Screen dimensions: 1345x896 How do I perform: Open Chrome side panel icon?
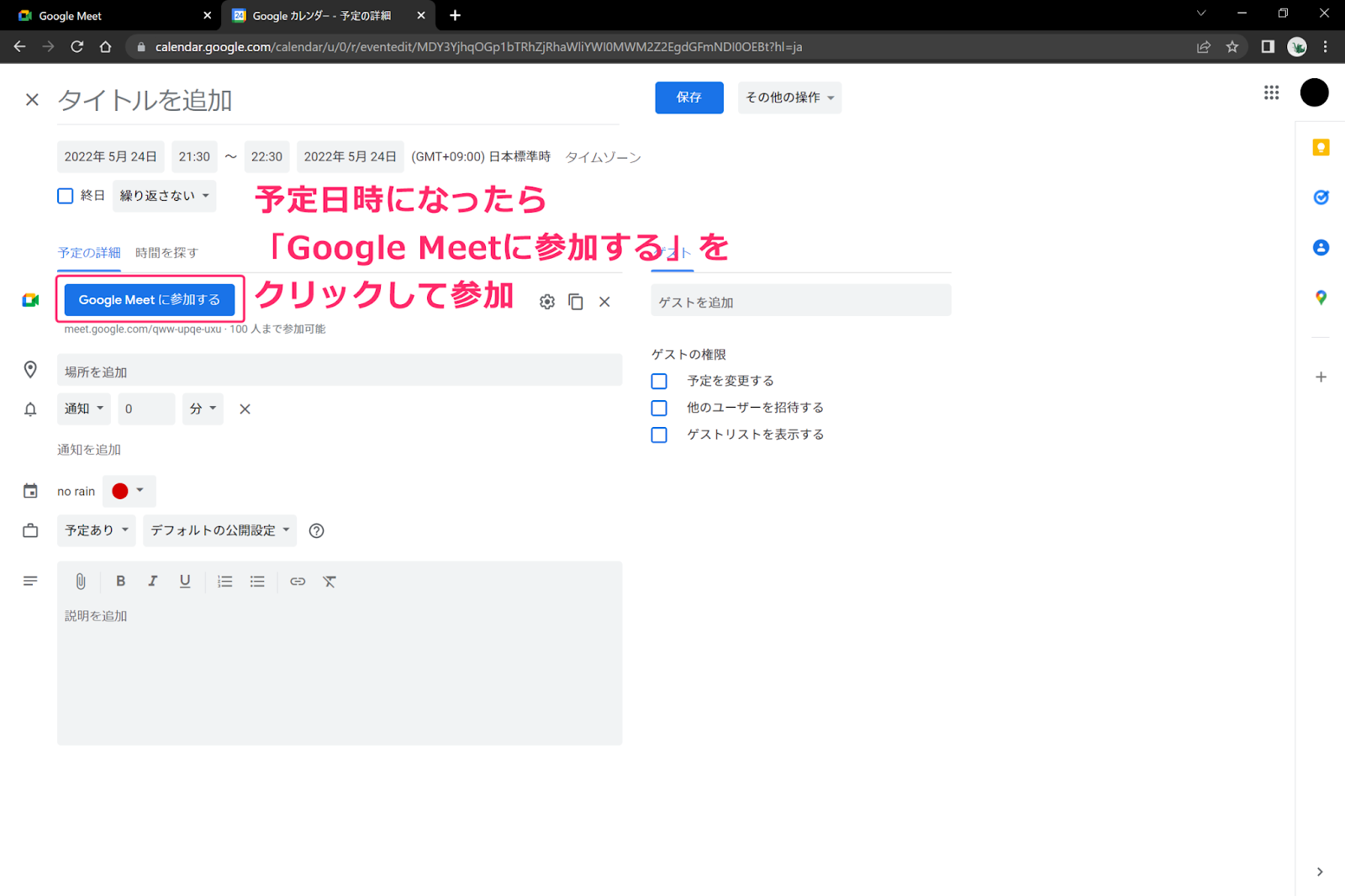1268,47
